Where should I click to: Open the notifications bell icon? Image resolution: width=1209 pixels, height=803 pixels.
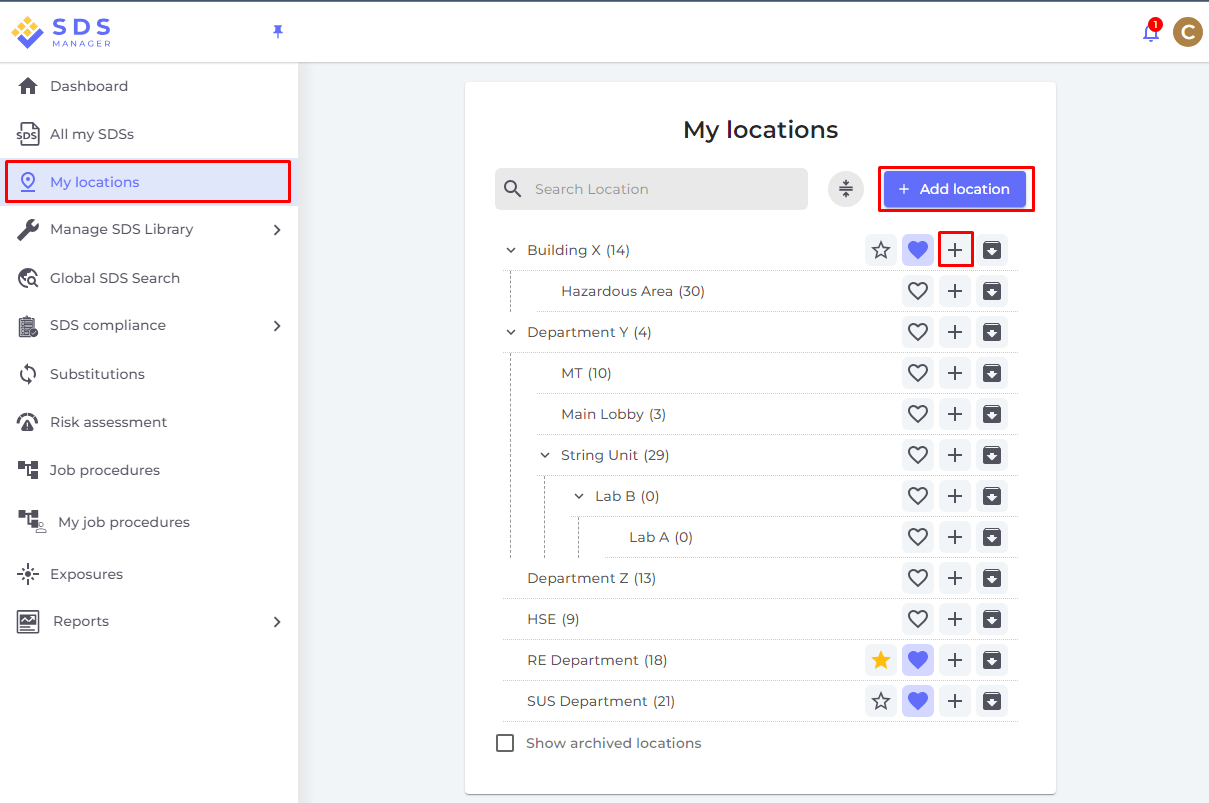click(x=1150, y=32)
